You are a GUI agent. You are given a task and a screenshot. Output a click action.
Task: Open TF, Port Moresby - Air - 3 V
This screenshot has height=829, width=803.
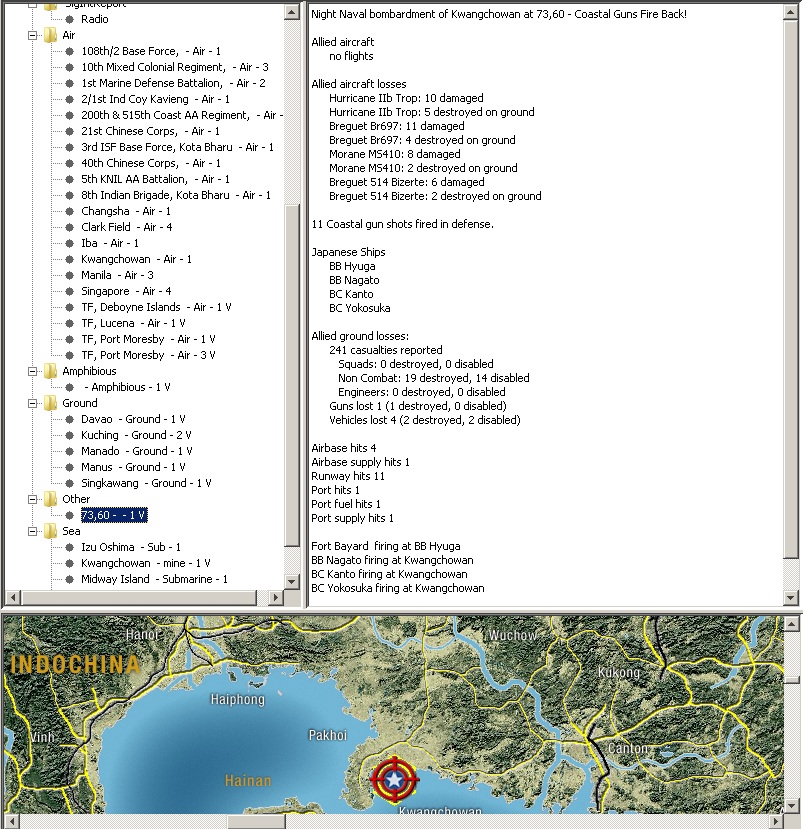[x=148, y=355]
